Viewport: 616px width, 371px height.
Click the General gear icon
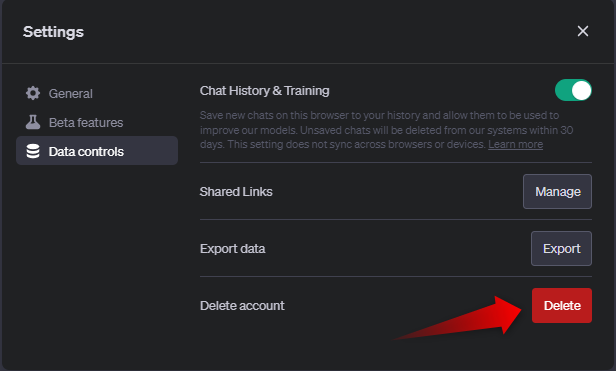click(x=33, y=93)
